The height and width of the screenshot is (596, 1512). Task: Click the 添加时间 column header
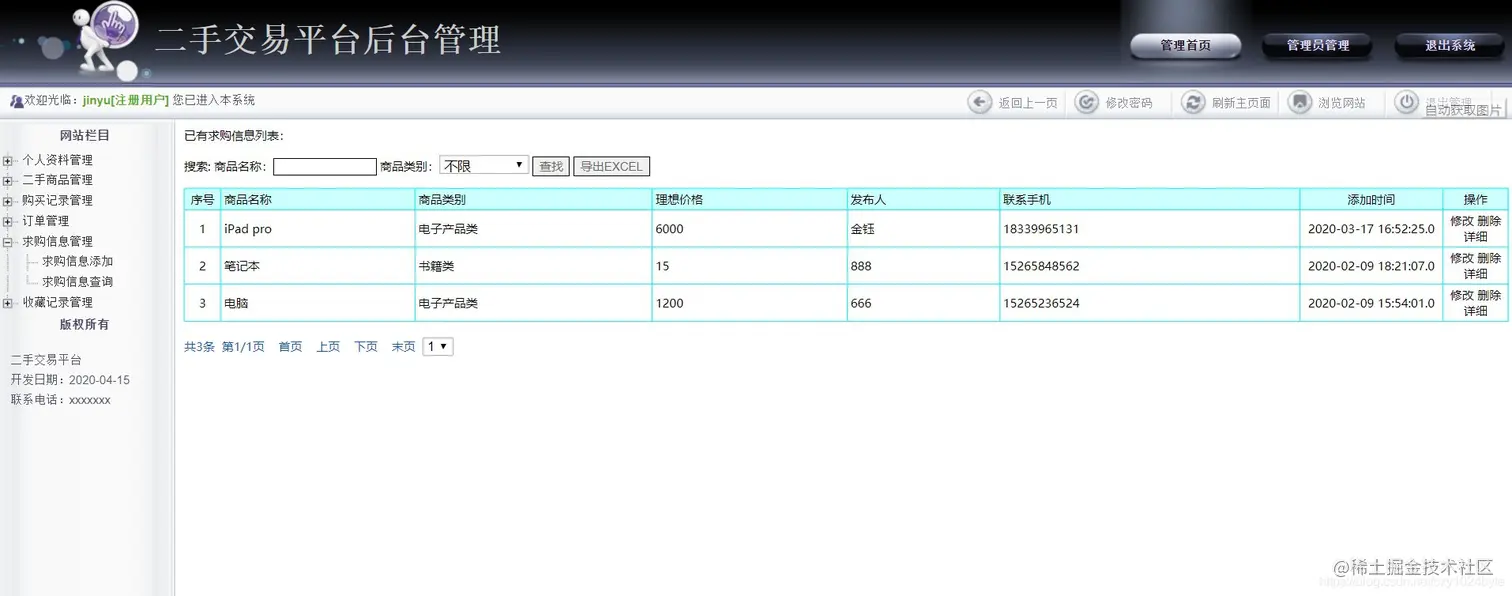coord(1371,199)
